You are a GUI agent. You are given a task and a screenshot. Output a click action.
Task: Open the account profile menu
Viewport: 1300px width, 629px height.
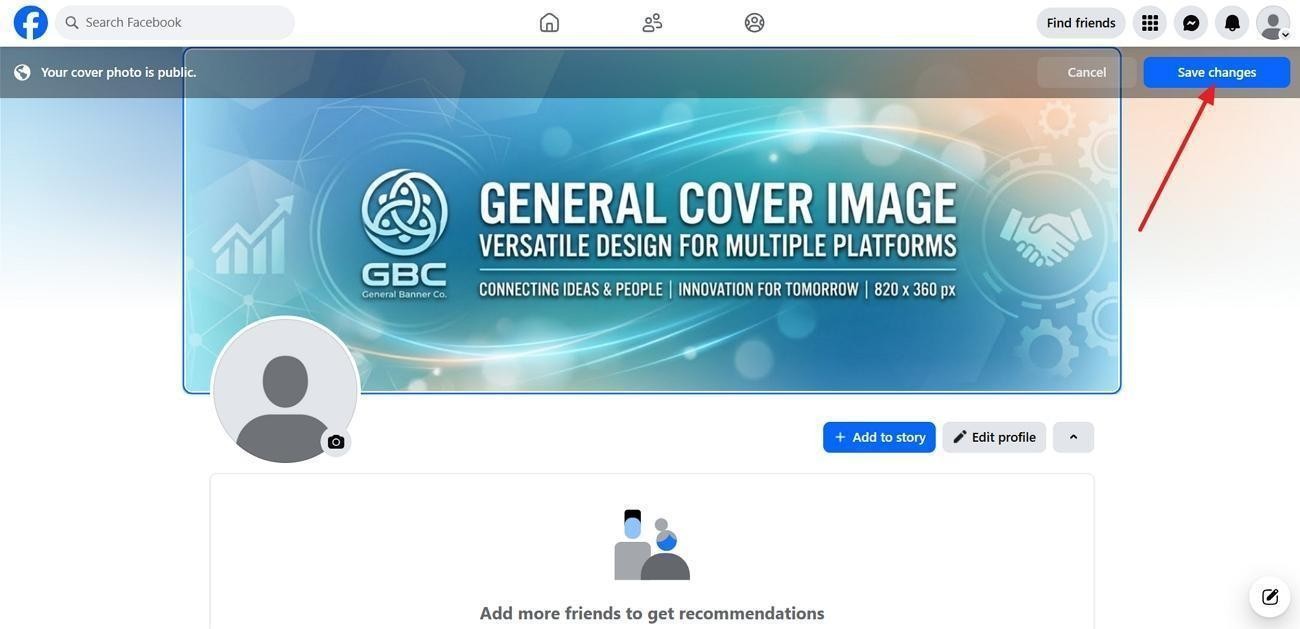point(1273,23)
